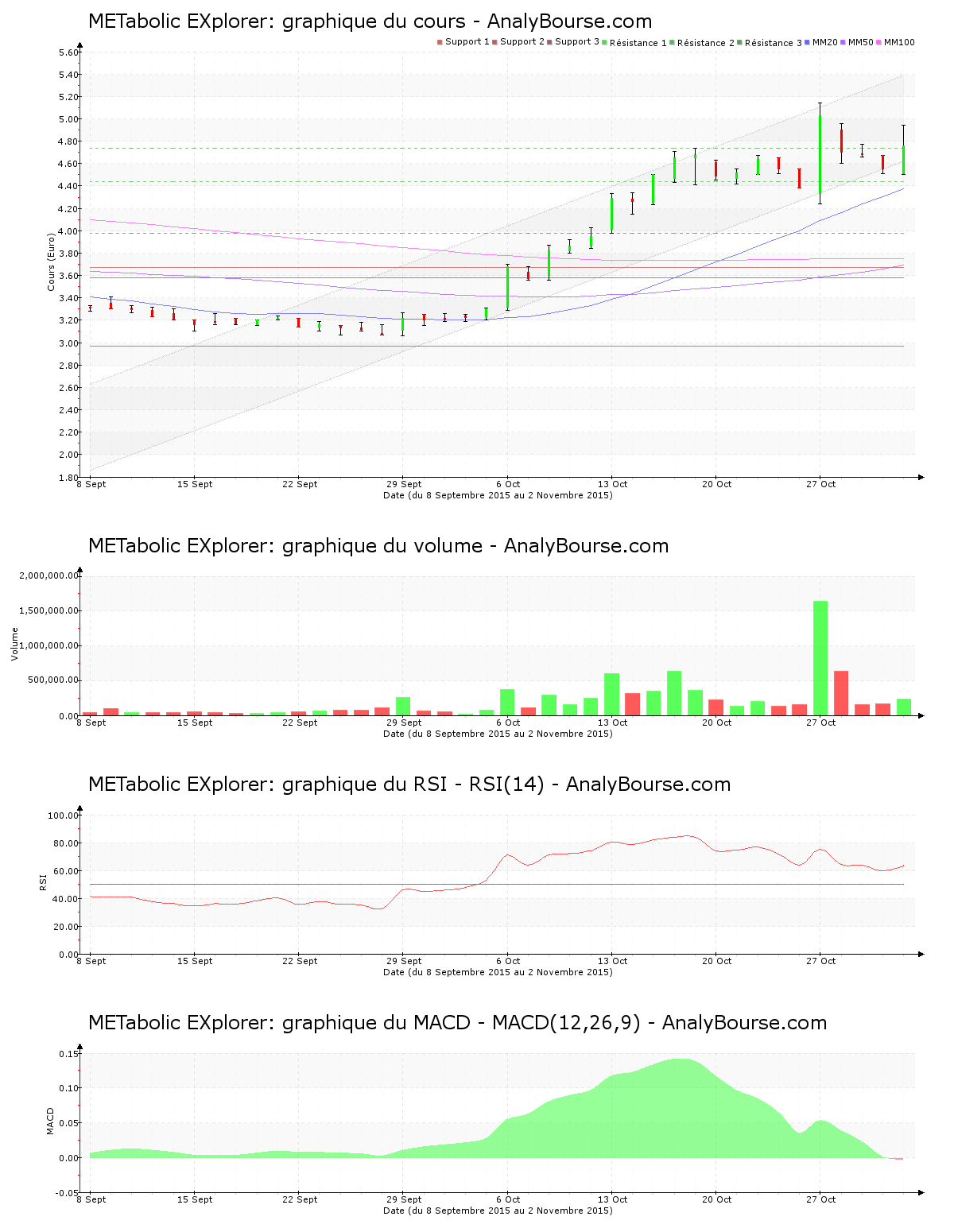Click the 'RSI' y-axis label
The height and width of the screenshot is (1232, 954).
coord(43,881)
